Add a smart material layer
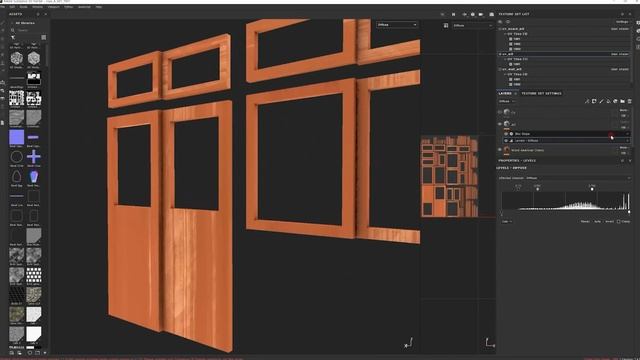Screen dimensions: 640x360 pos(615,101)
